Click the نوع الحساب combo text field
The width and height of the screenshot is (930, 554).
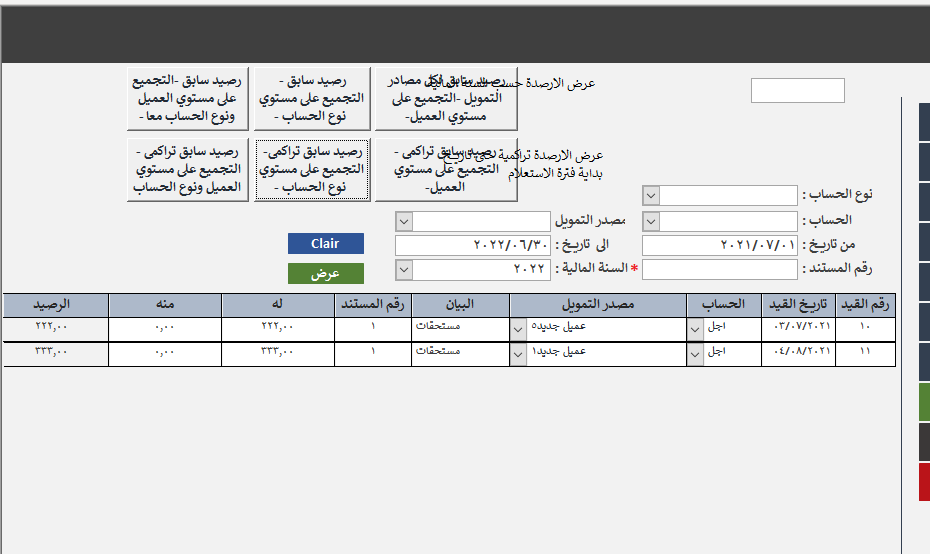728,195
